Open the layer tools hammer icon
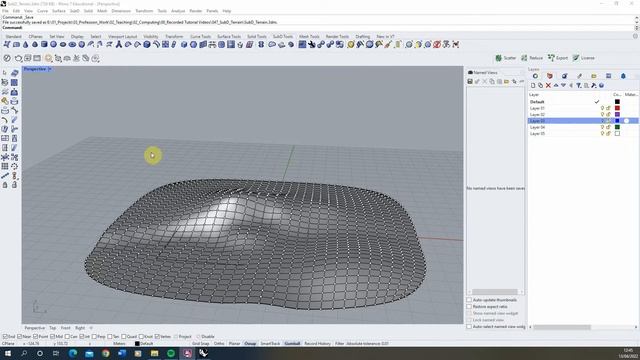The width and height of the screenshot is (640, 360). 594,85
